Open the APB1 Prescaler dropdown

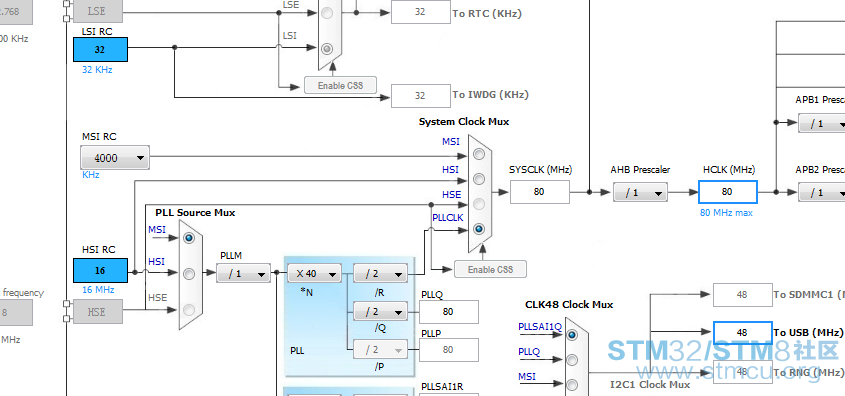(821, 123)
